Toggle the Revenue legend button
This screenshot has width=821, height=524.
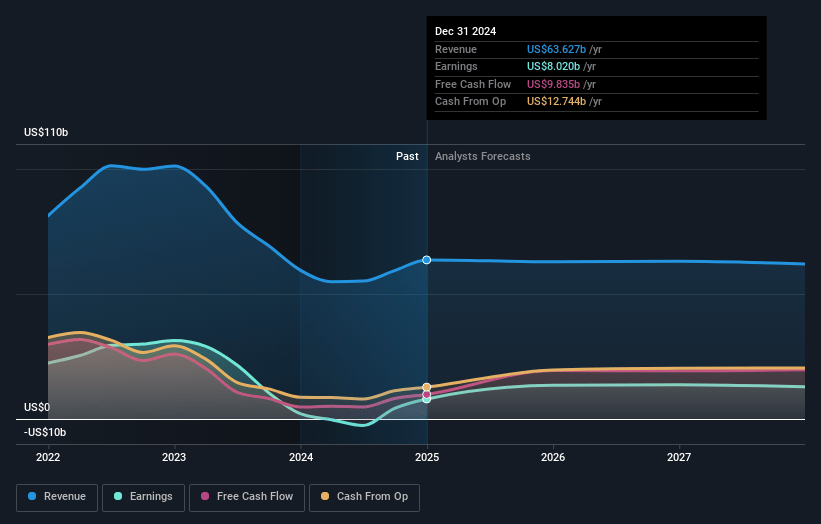pyautogui.click(x=57, y=497)
